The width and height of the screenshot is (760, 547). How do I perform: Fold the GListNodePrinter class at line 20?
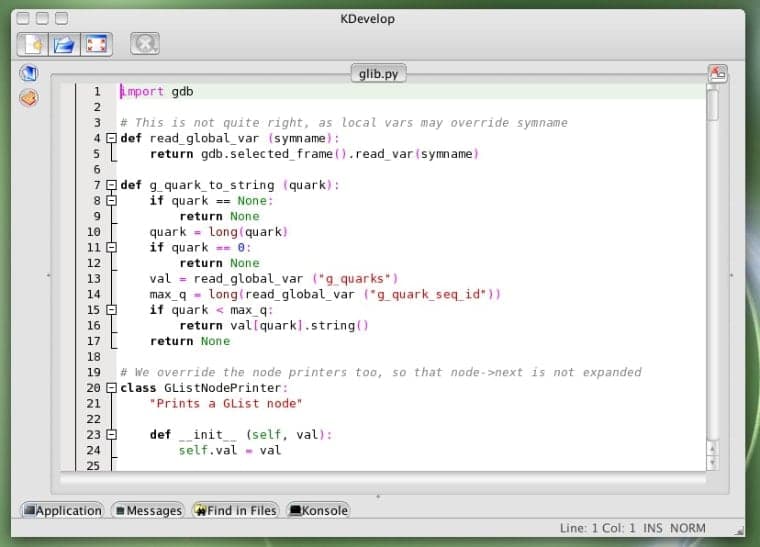112,388
